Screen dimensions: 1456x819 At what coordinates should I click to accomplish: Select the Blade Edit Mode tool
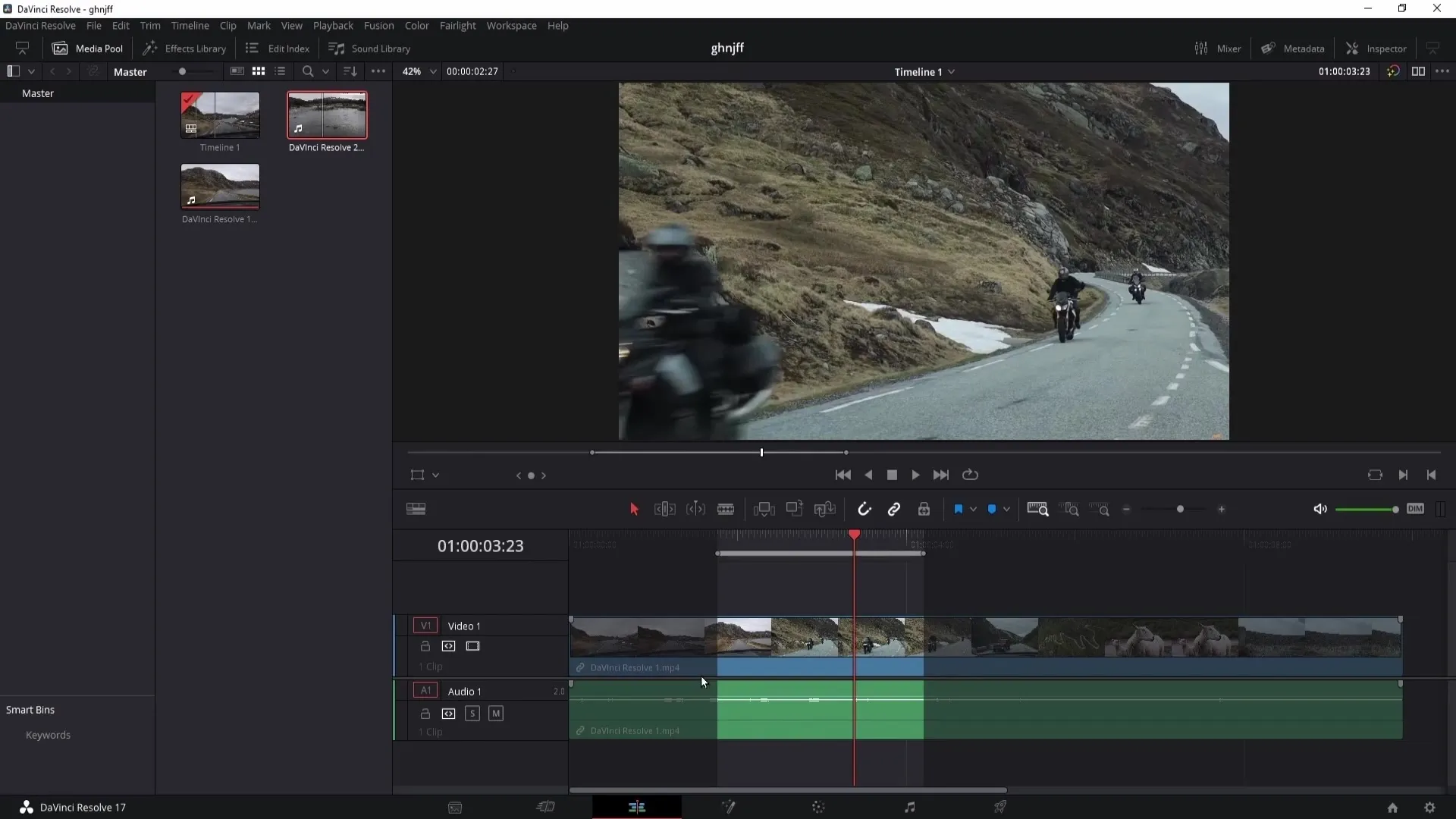(726, 509)
